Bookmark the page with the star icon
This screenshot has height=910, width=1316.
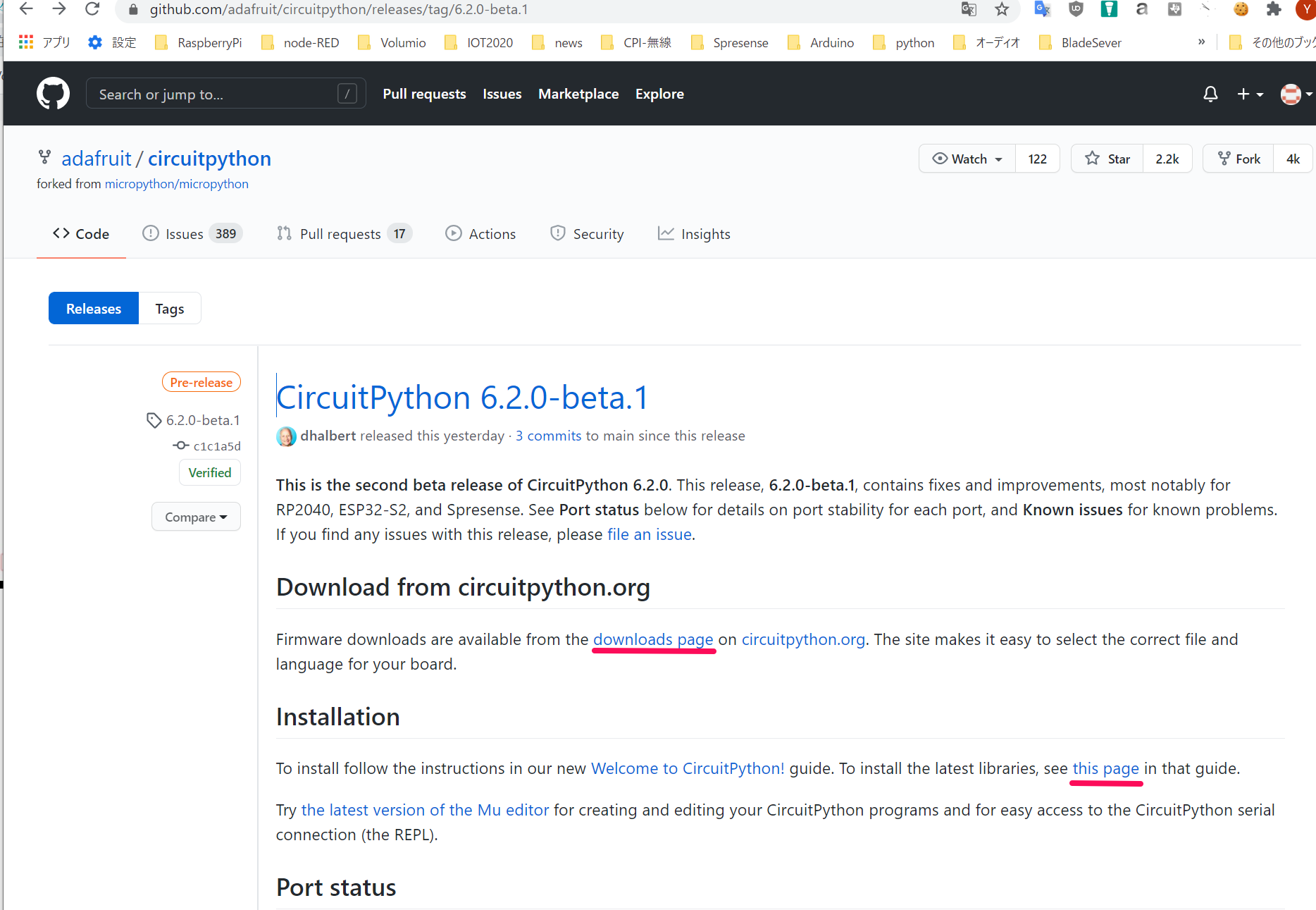click(x=1002, y=9)
